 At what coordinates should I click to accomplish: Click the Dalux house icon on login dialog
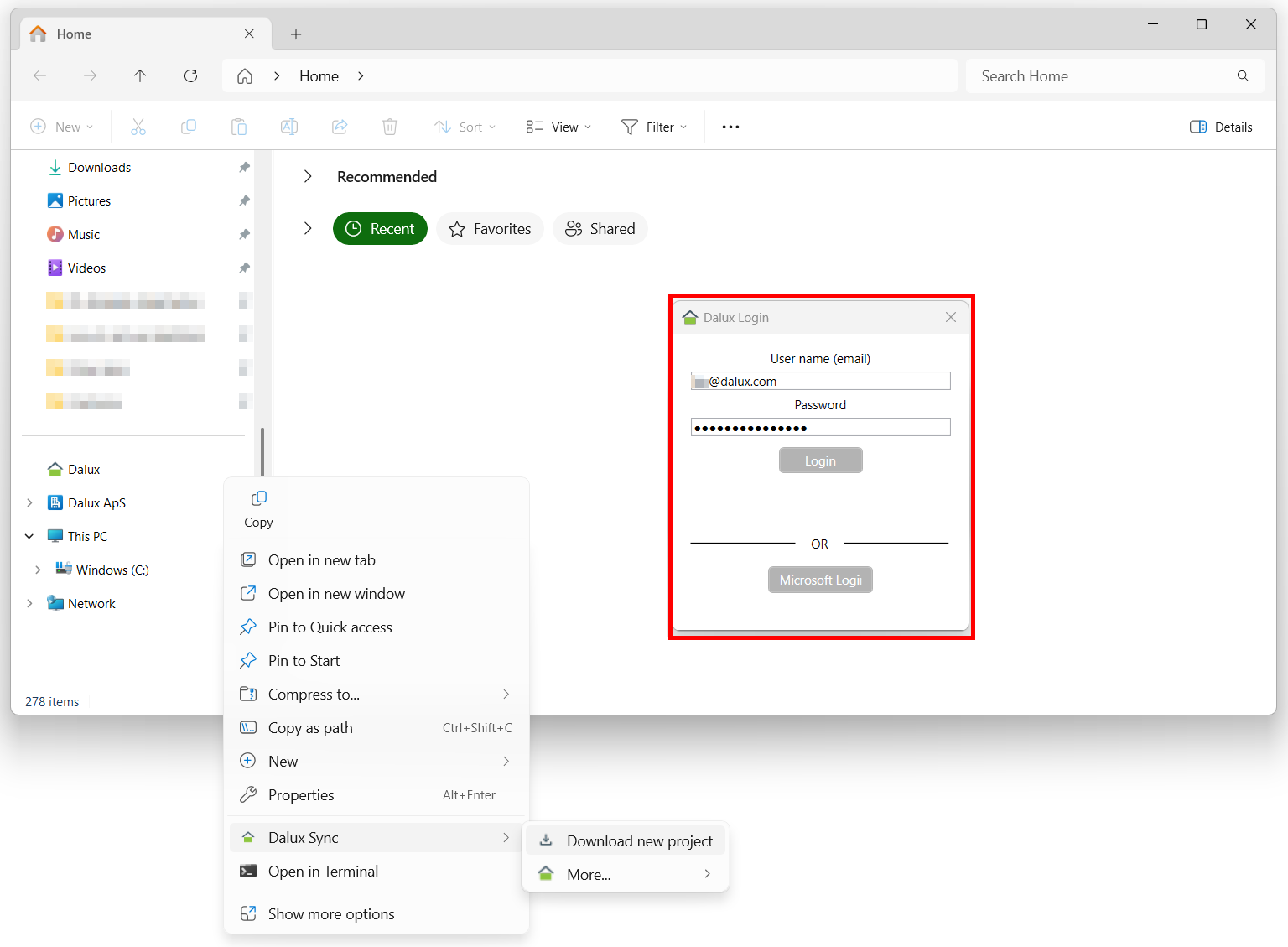(689, 317)
